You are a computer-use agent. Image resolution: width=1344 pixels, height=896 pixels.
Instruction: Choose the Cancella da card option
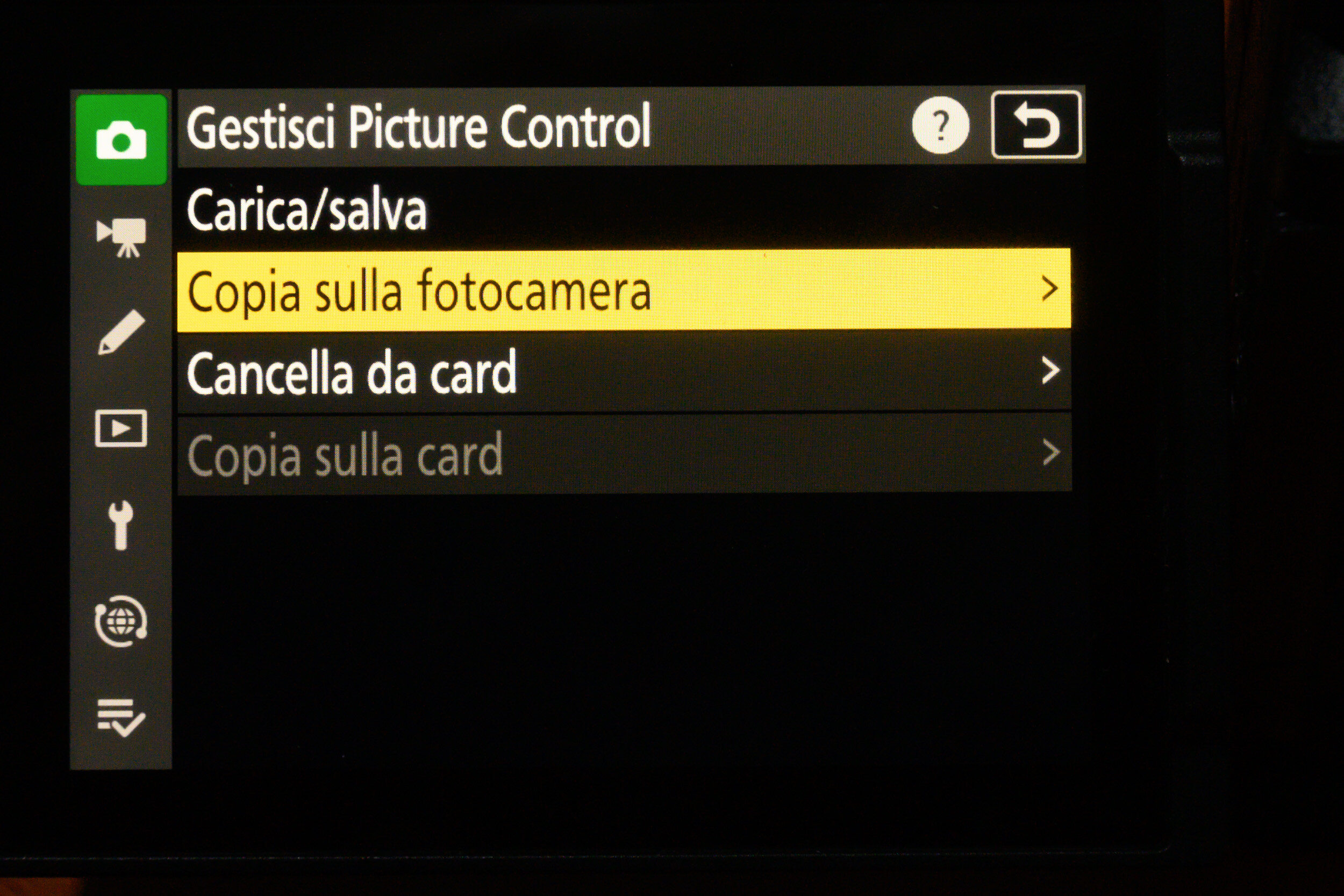pos(624,371)
